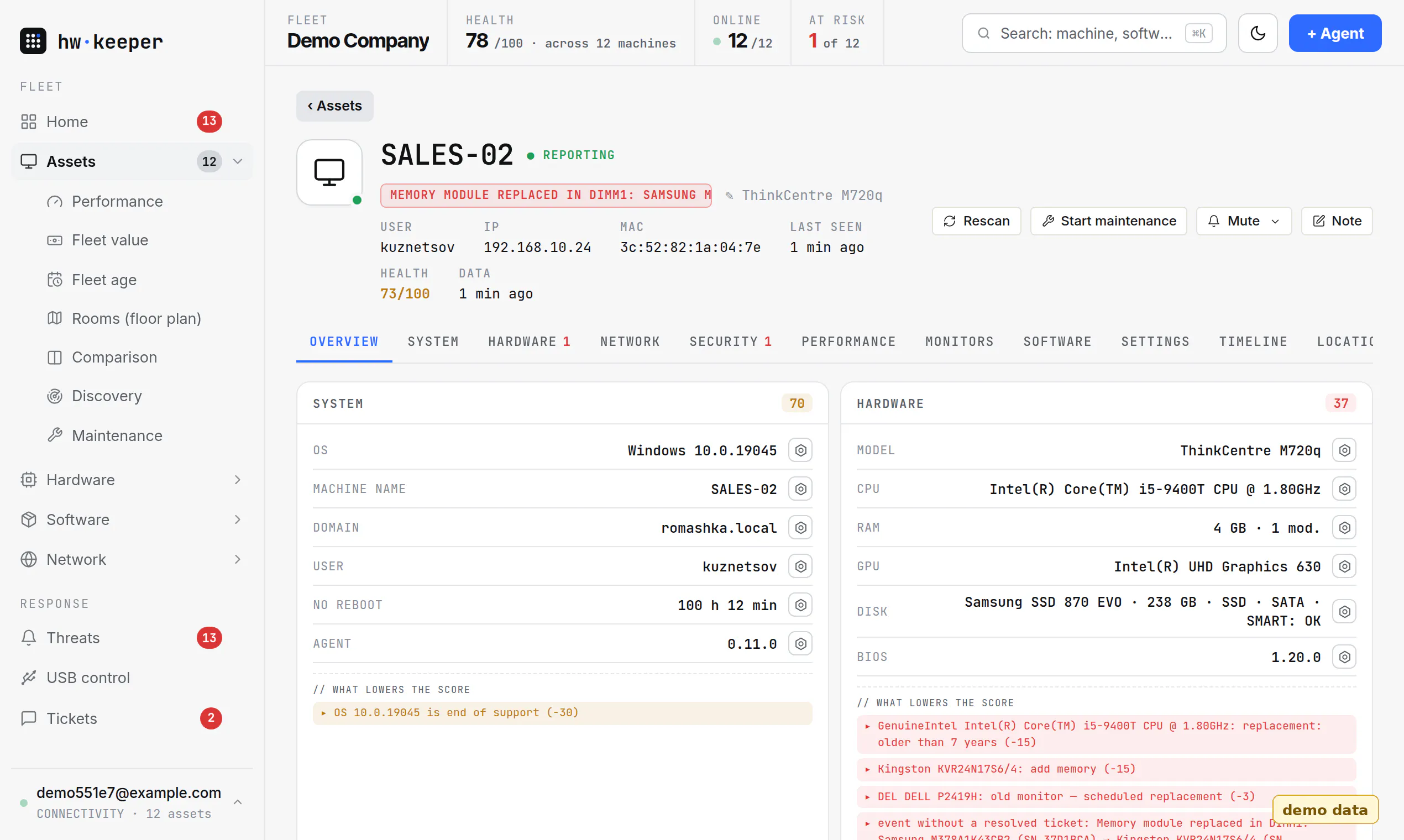
Task: Open Performance gauge item
Action: pos(117,202)
